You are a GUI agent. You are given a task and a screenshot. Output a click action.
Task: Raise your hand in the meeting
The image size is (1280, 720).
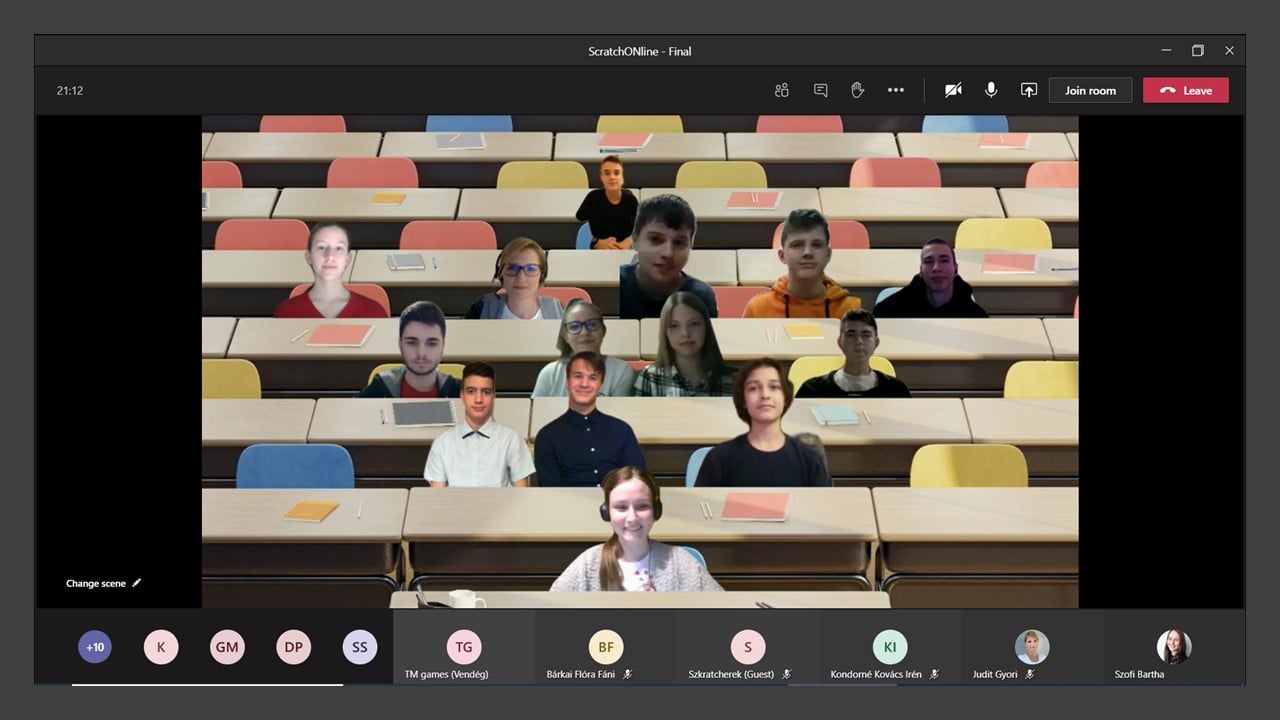coord(857,90)
